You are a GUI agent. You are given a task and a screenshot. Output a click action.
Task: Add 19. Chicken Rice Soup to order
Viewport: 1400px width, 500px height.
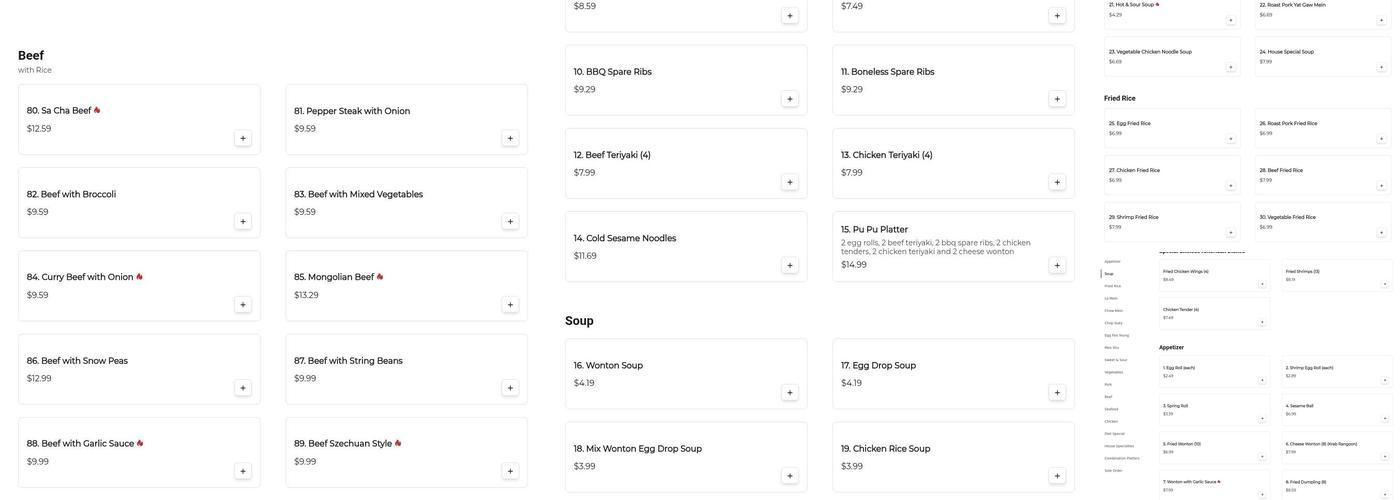pyautogui.click(x=1057, y=476)
